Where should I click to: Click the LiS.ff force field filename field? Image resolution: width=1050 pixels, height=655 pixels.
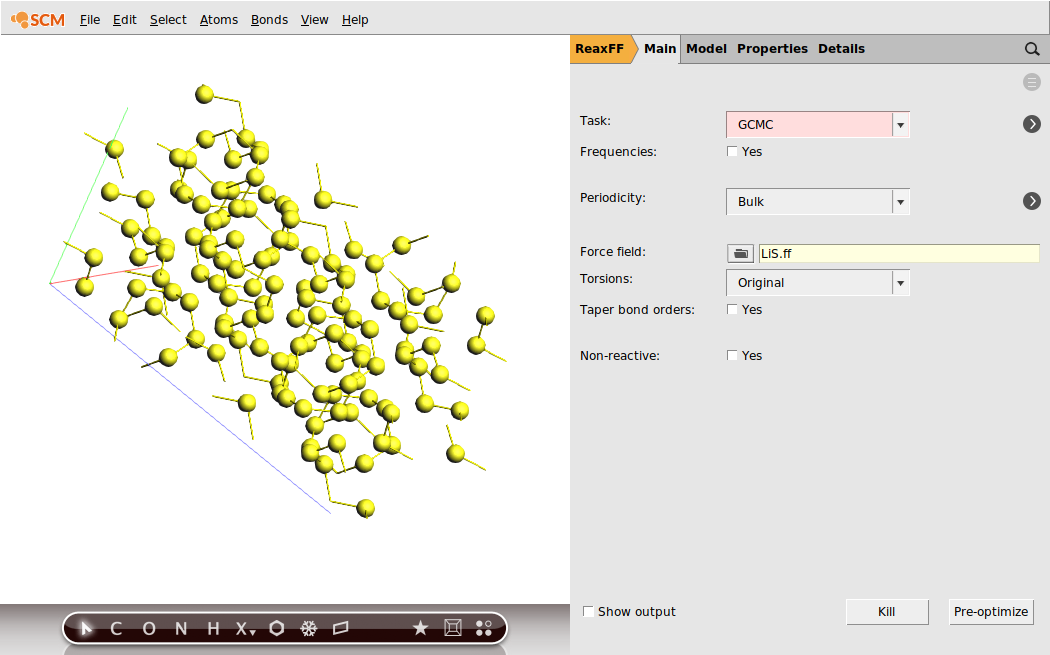898,253
